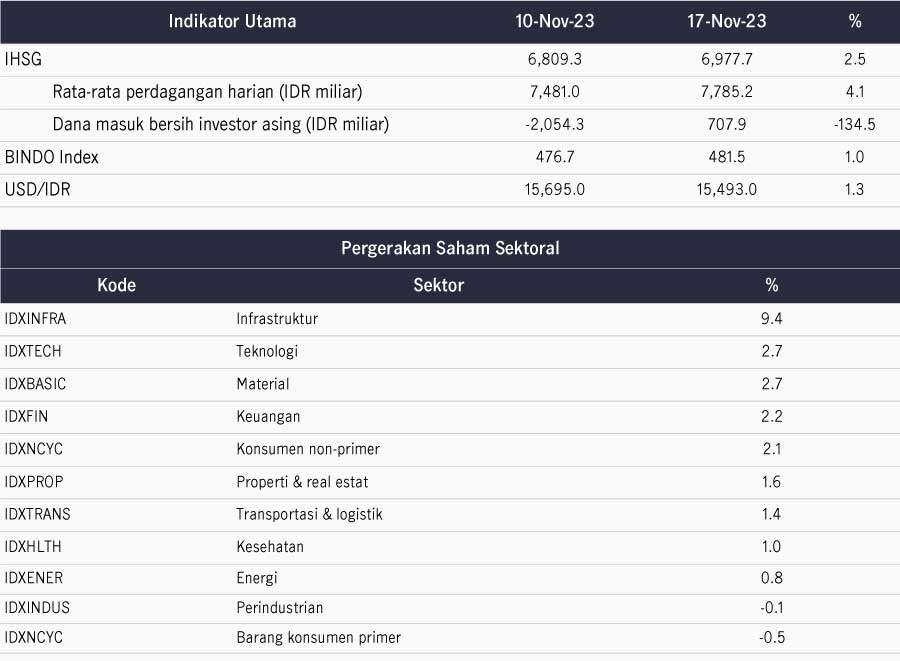
Task: Select the USD/IDR row label
Action: pos(38,189)
